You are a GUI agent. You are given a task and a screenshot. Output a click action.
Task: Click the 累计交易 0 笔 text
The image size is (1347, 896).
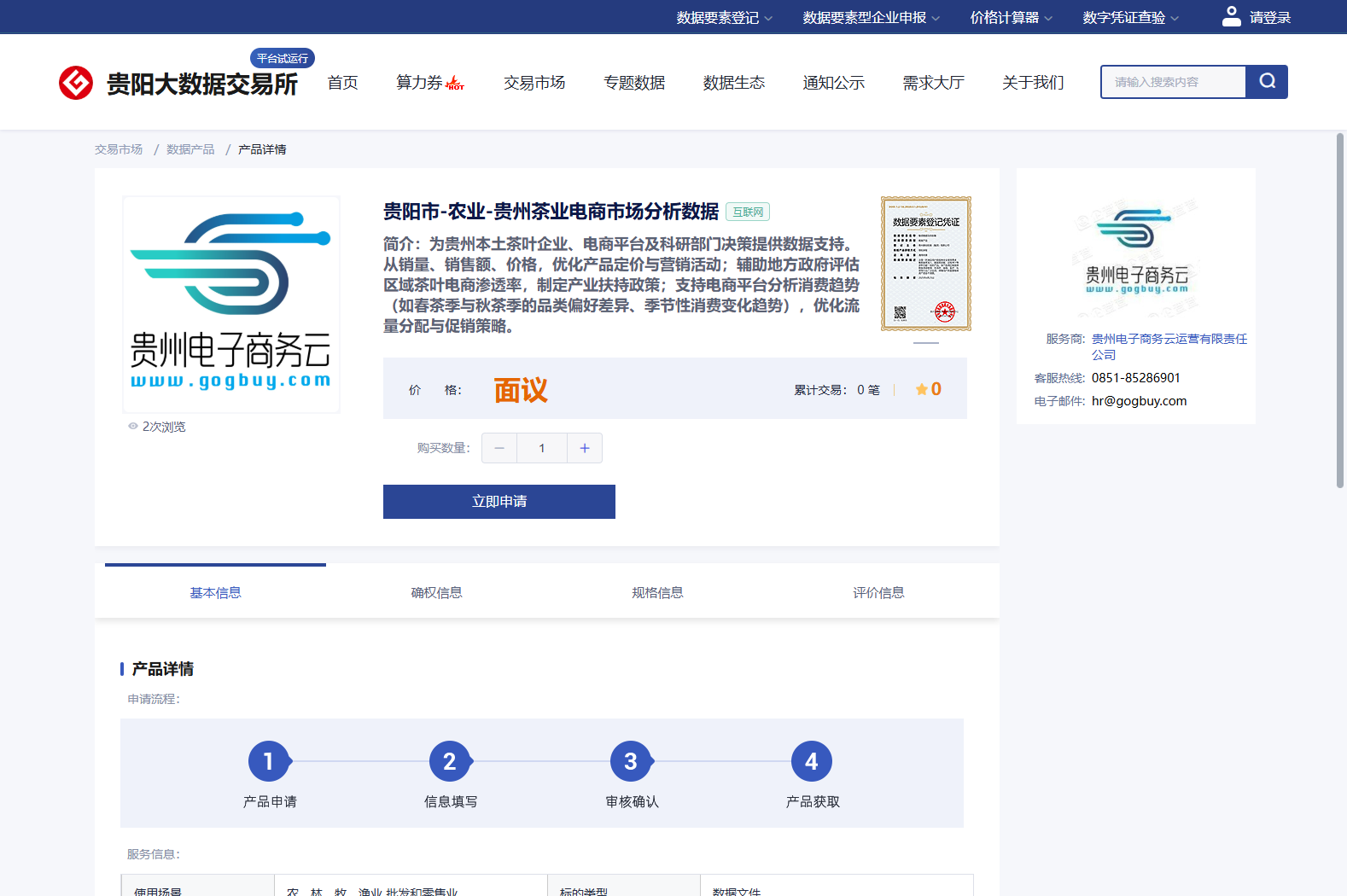(x=837, y=390)
